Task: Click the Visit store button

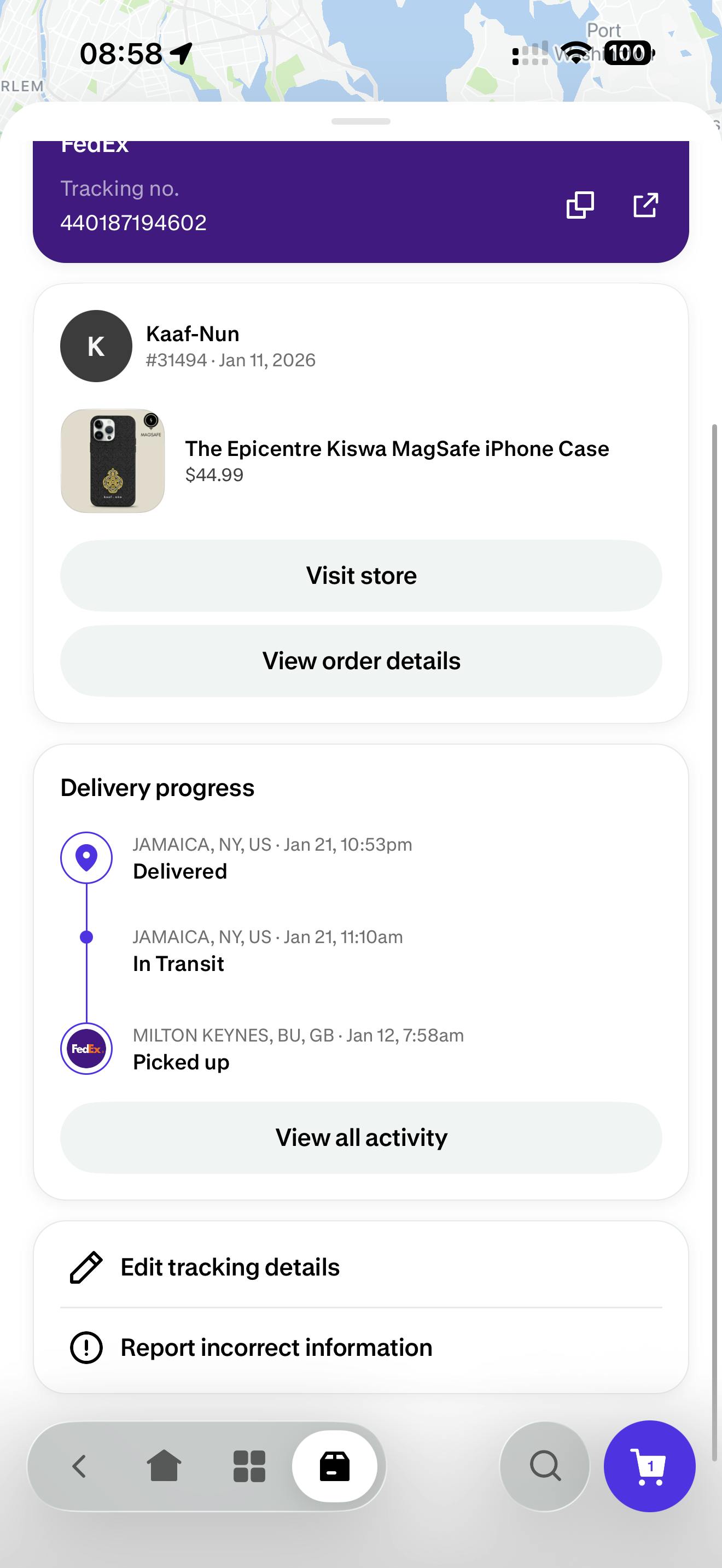Action: pos(361,576)
